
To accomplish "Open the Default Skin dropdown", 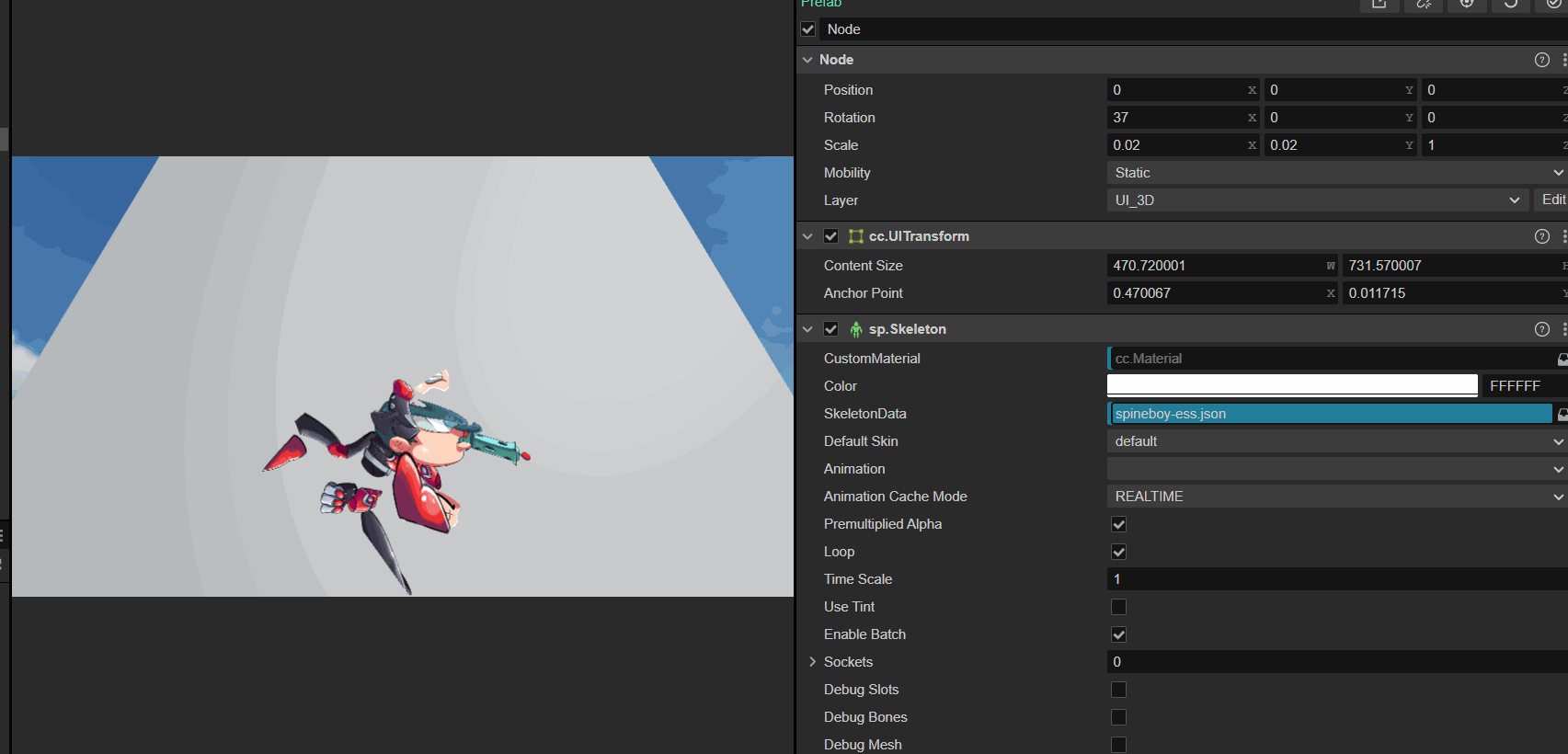I will (x=1337, y=441).
